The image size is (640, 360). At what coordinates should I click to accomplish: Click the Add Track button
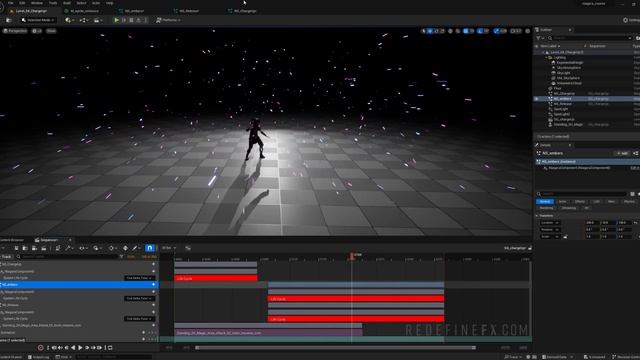pyautogui.click(x=6, y=257)
